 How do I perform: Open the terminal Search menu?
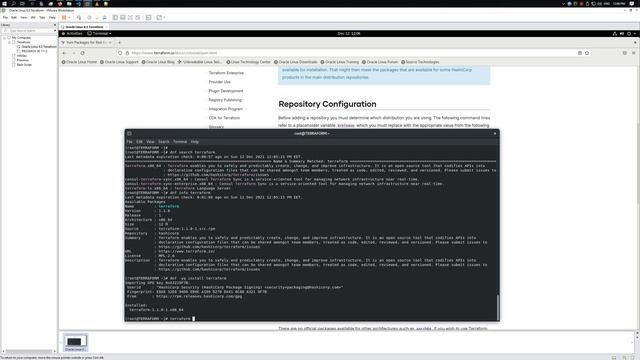[163, 142]
